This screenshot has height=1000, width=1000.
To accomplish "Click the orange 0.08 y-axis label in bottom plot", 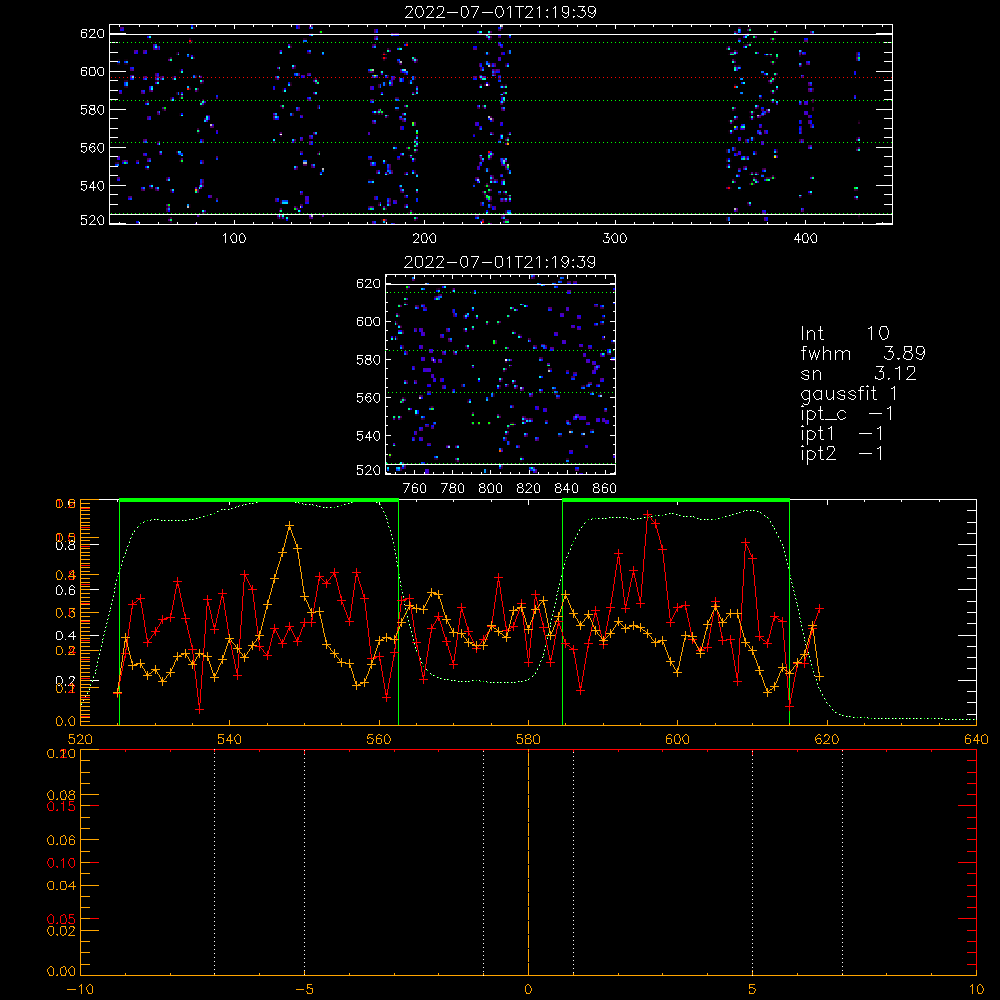I will click(61, 795).
